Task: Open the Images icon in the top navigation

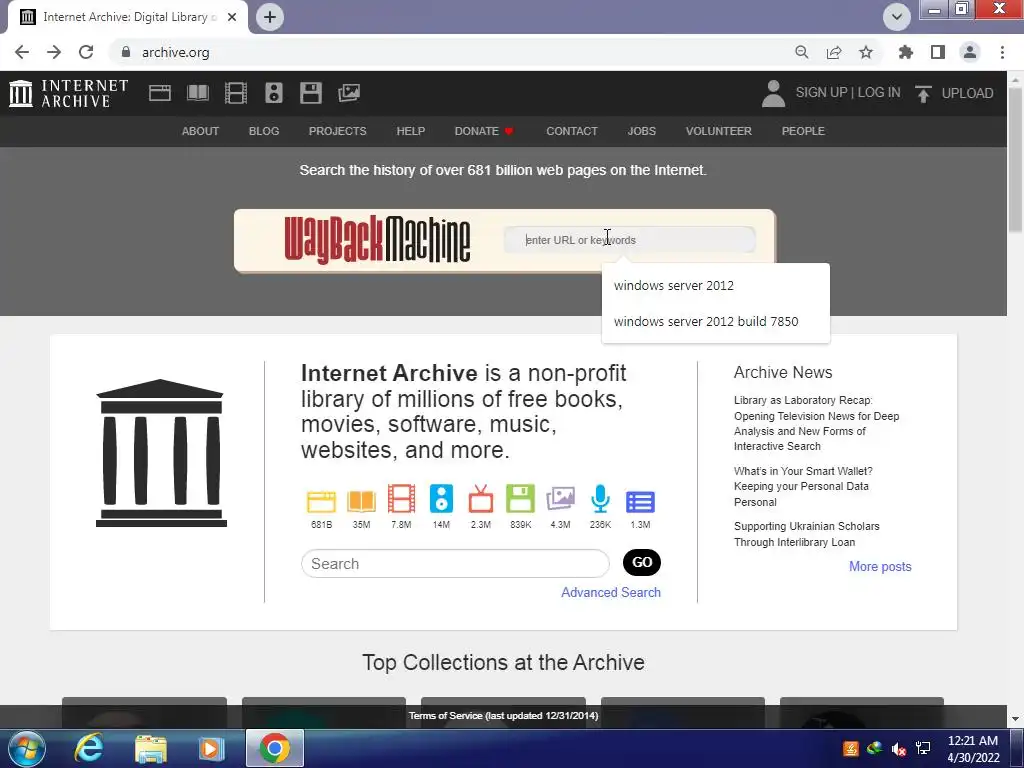Action: [349, 93]
